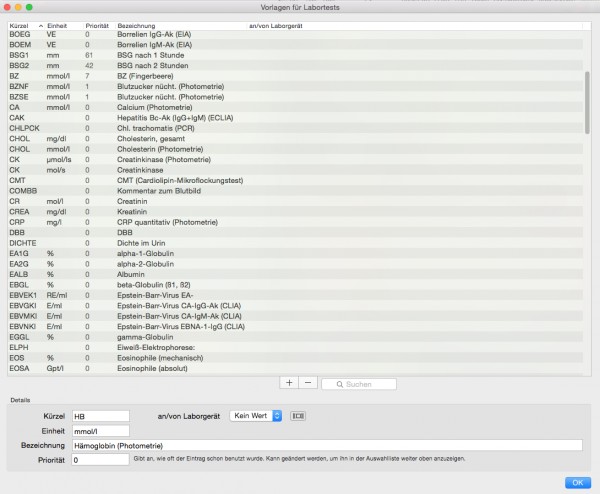Click the Bezeichnung field Hämoglobin (Photometrie)
The height and width of the screenshot is (494, 600).
pyautogui.click(x=327, y=445)
